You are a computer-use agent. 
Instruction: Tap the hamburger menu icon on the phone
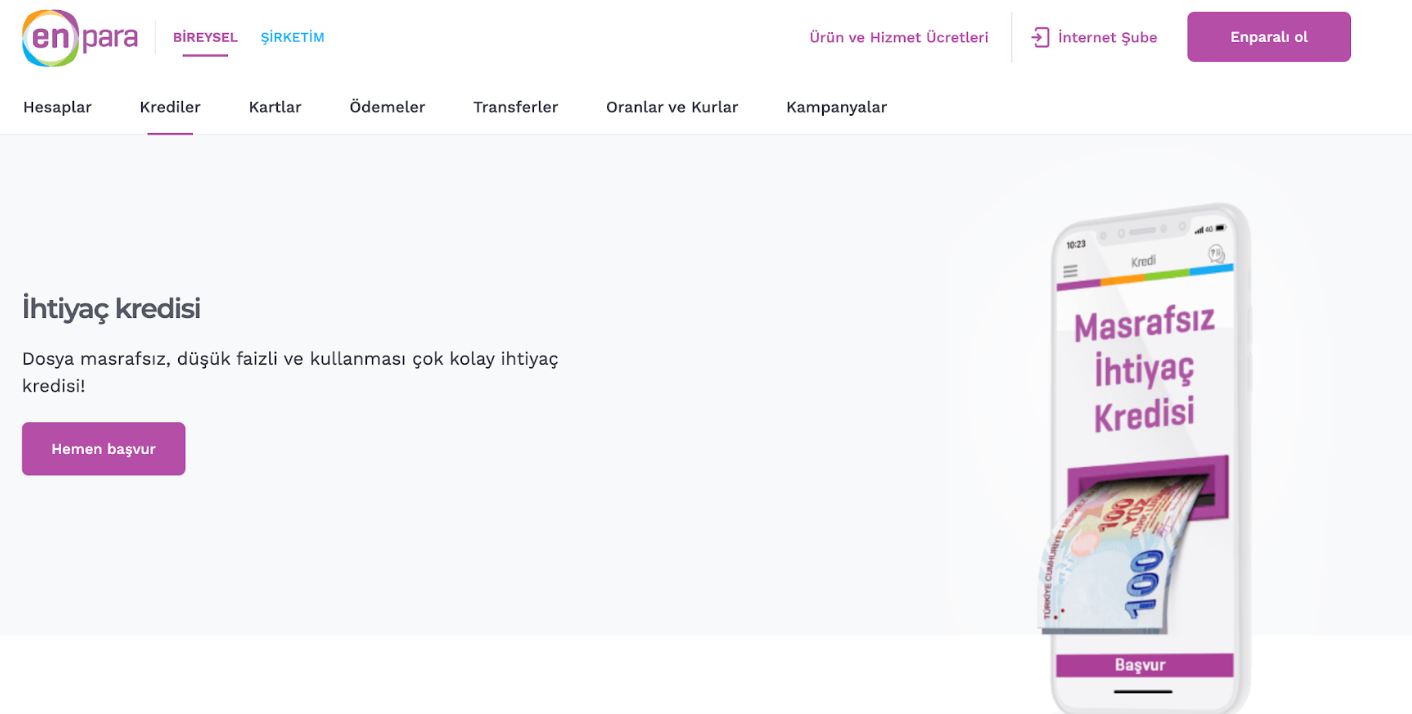1071,271
